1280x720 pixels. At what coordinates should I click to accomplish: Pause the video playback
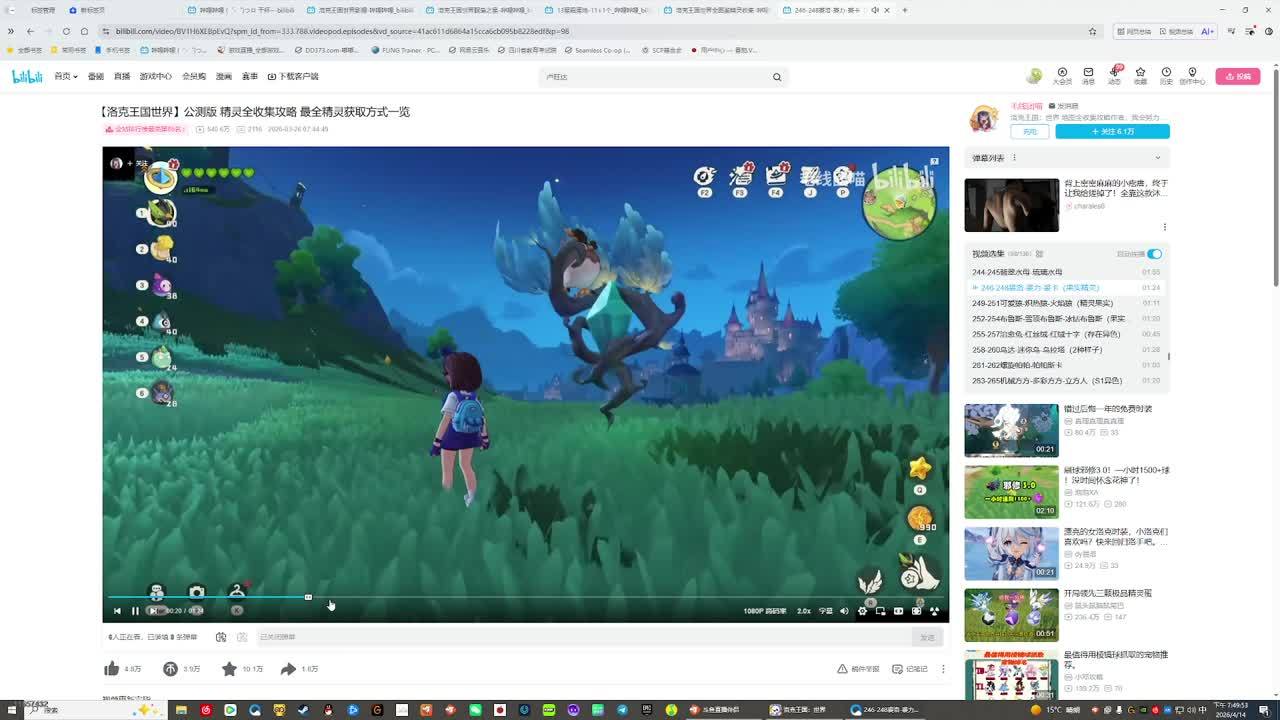135,611
